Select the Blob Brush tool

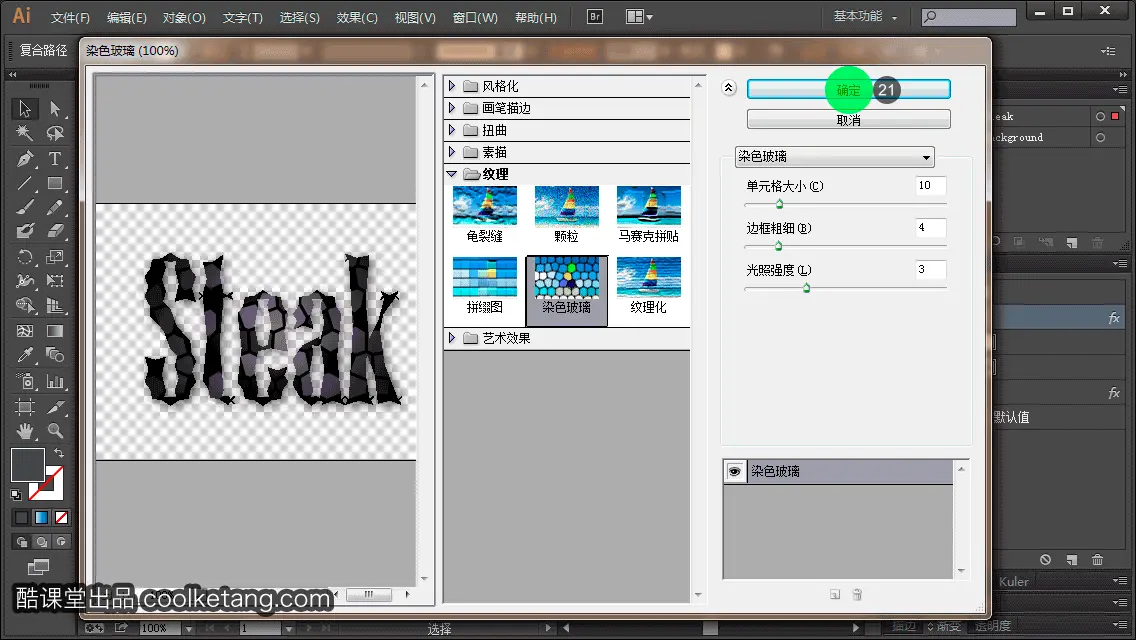click(x=25, y=231)
